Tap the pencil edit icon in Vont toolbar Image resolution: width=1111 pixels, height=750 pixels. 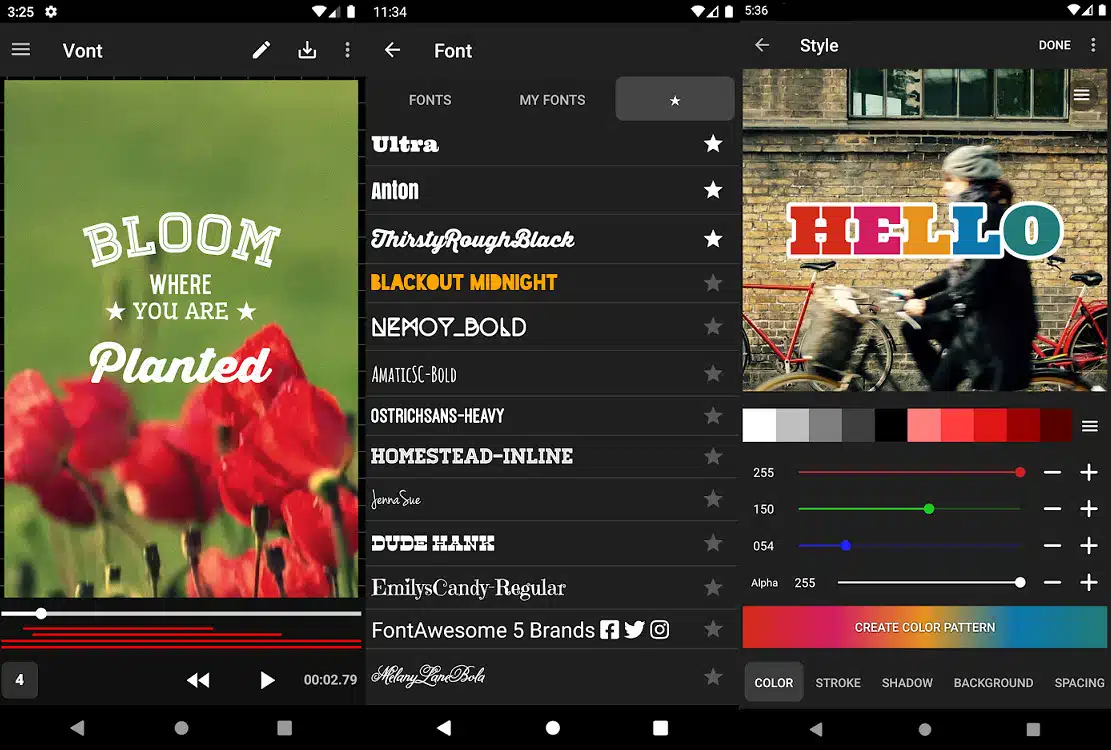pyautogui.click(x=261, y=50)
